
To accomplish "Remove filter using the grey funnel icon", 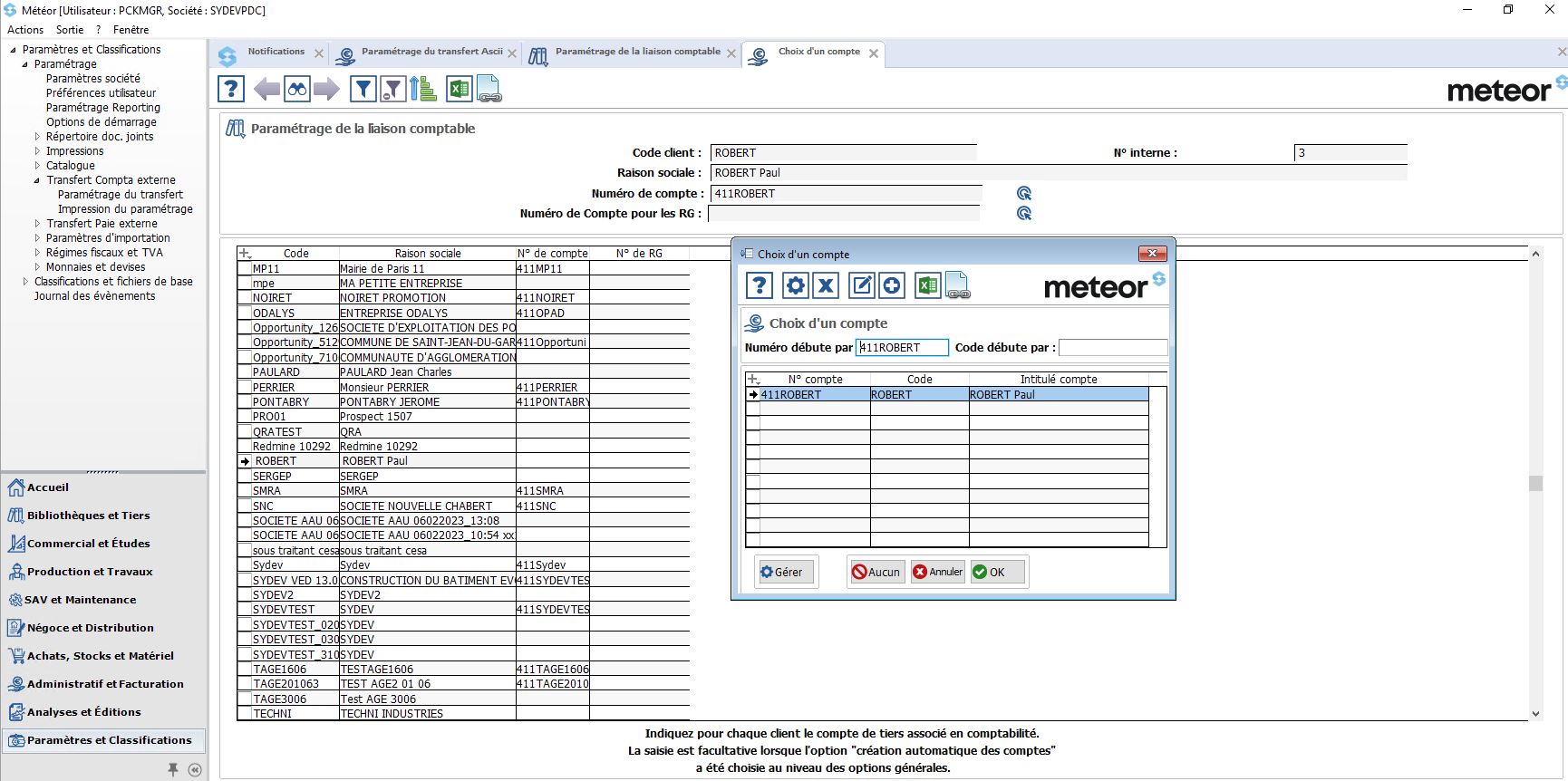I will tap(392, 89).
